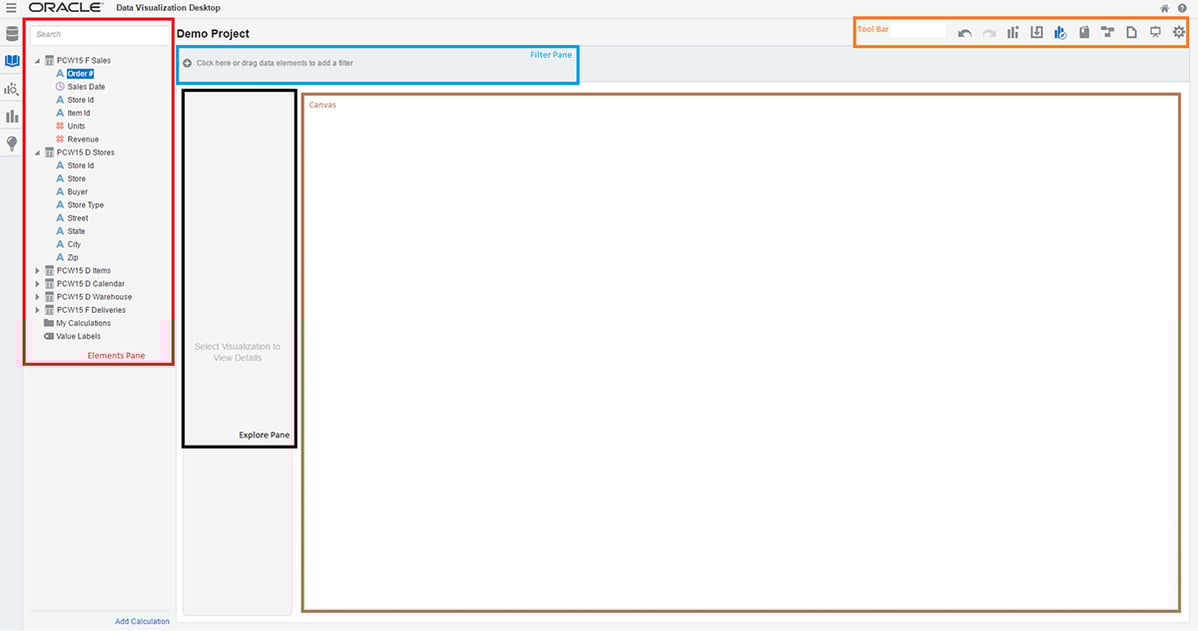The height and width of the screenshot is (631, 1198).
Task: Select the Store attribute under PCW15 D Stores
Action: tap(76, 179)
